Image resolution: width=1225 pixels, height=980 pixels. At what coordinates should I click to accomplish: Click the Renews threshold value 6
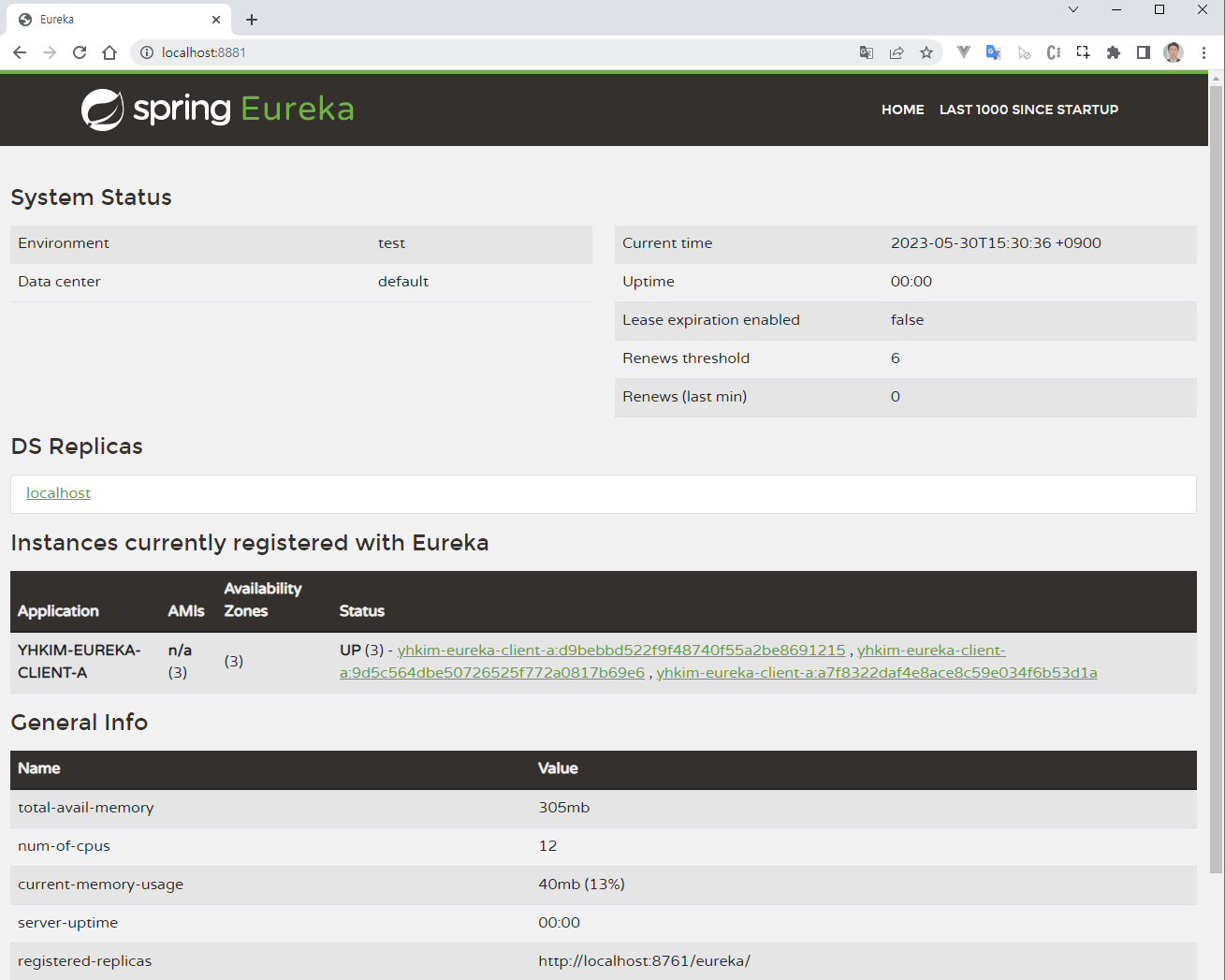pos(896,358)
